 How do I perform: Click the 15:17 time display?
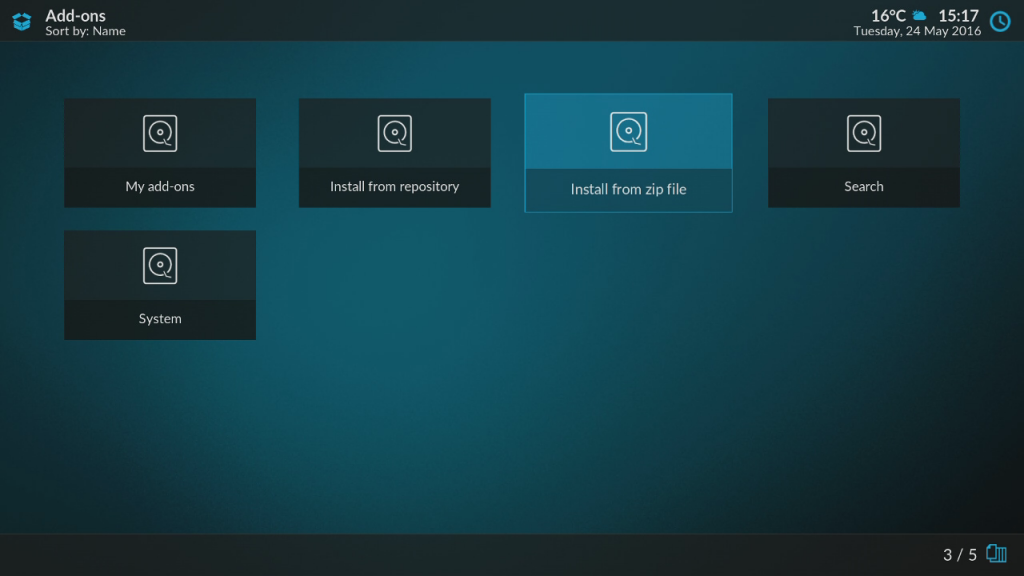point(959,15)
